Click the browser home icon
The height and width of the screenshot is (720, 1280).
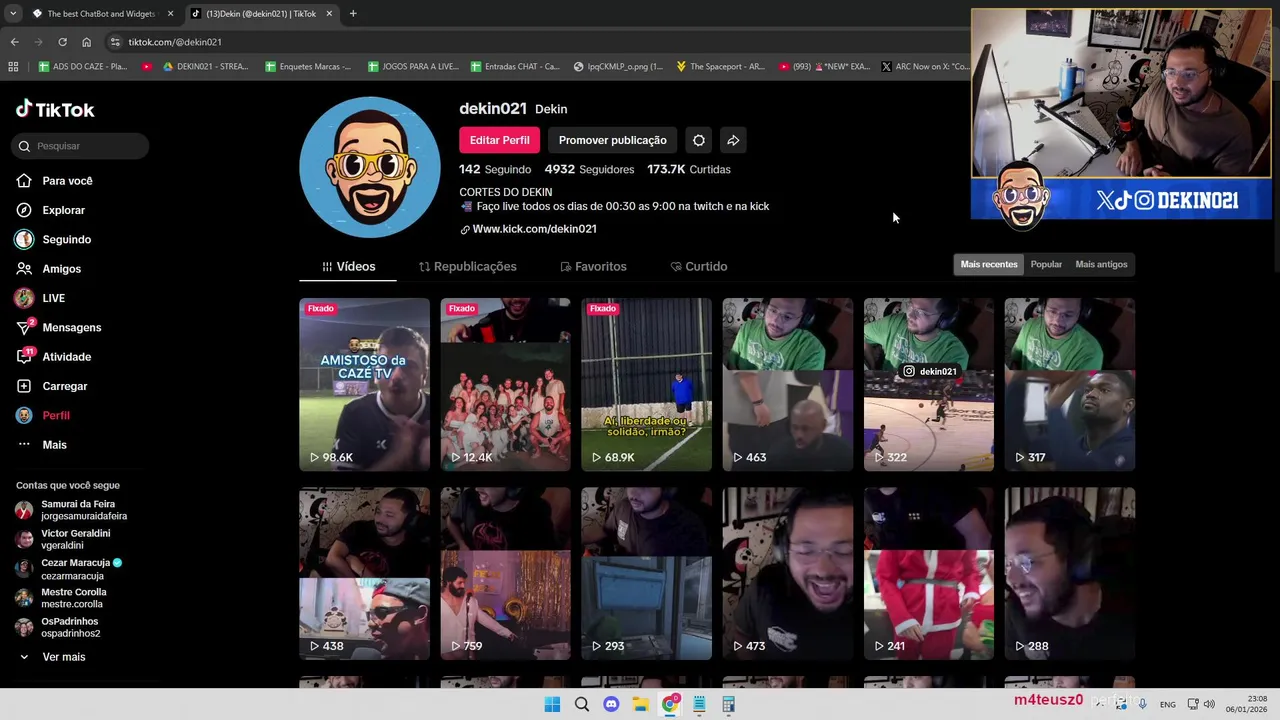click(86, 42)
